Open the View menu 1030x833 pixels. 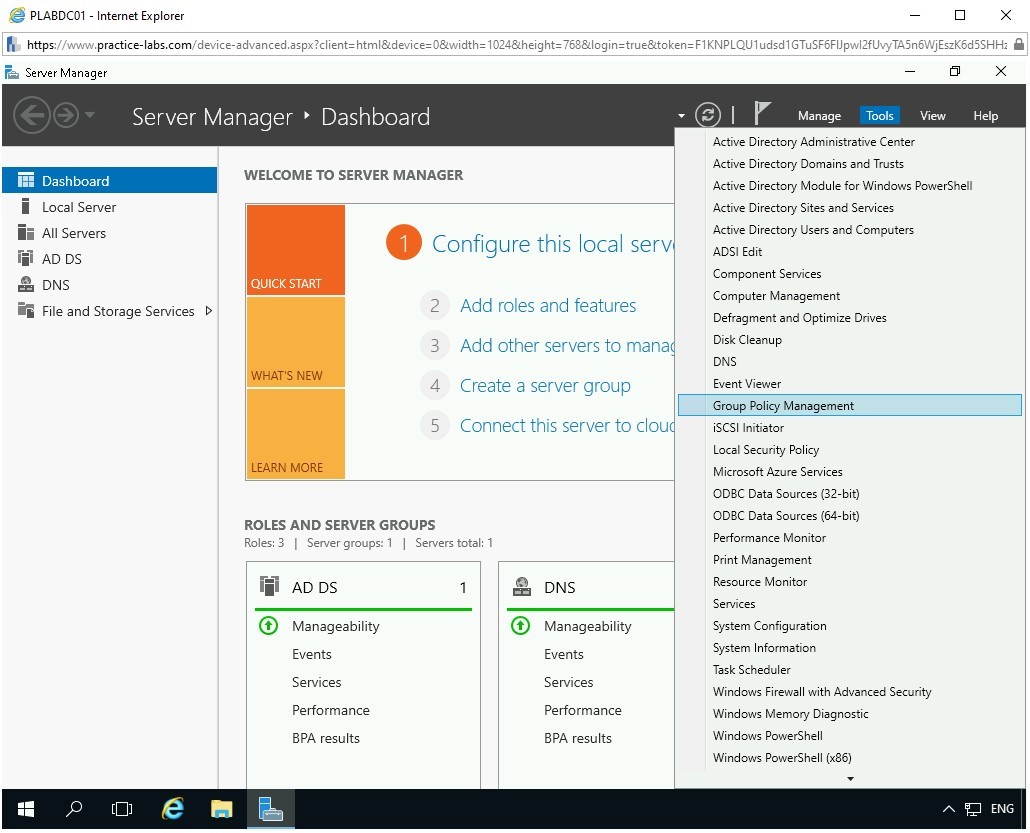pyautogui.click(x=932, y=116)
